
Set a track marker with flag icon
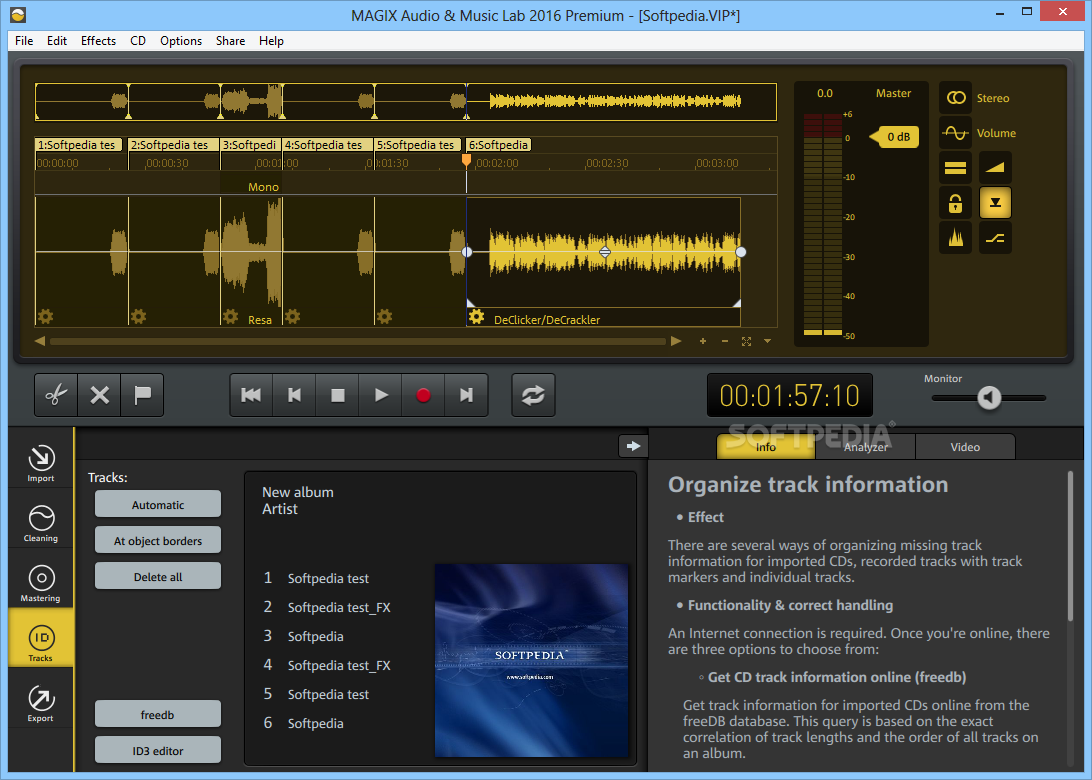pyautogui.click(x=143, y=395)
